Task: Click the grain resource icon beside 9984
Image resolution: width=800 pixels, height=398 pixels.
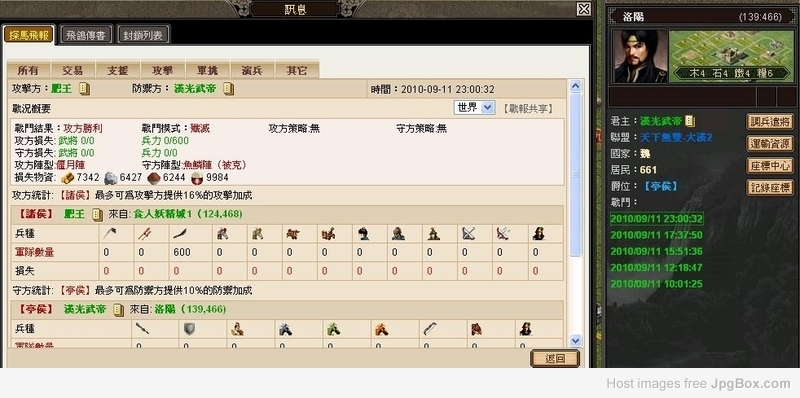Action: point(197,178)
